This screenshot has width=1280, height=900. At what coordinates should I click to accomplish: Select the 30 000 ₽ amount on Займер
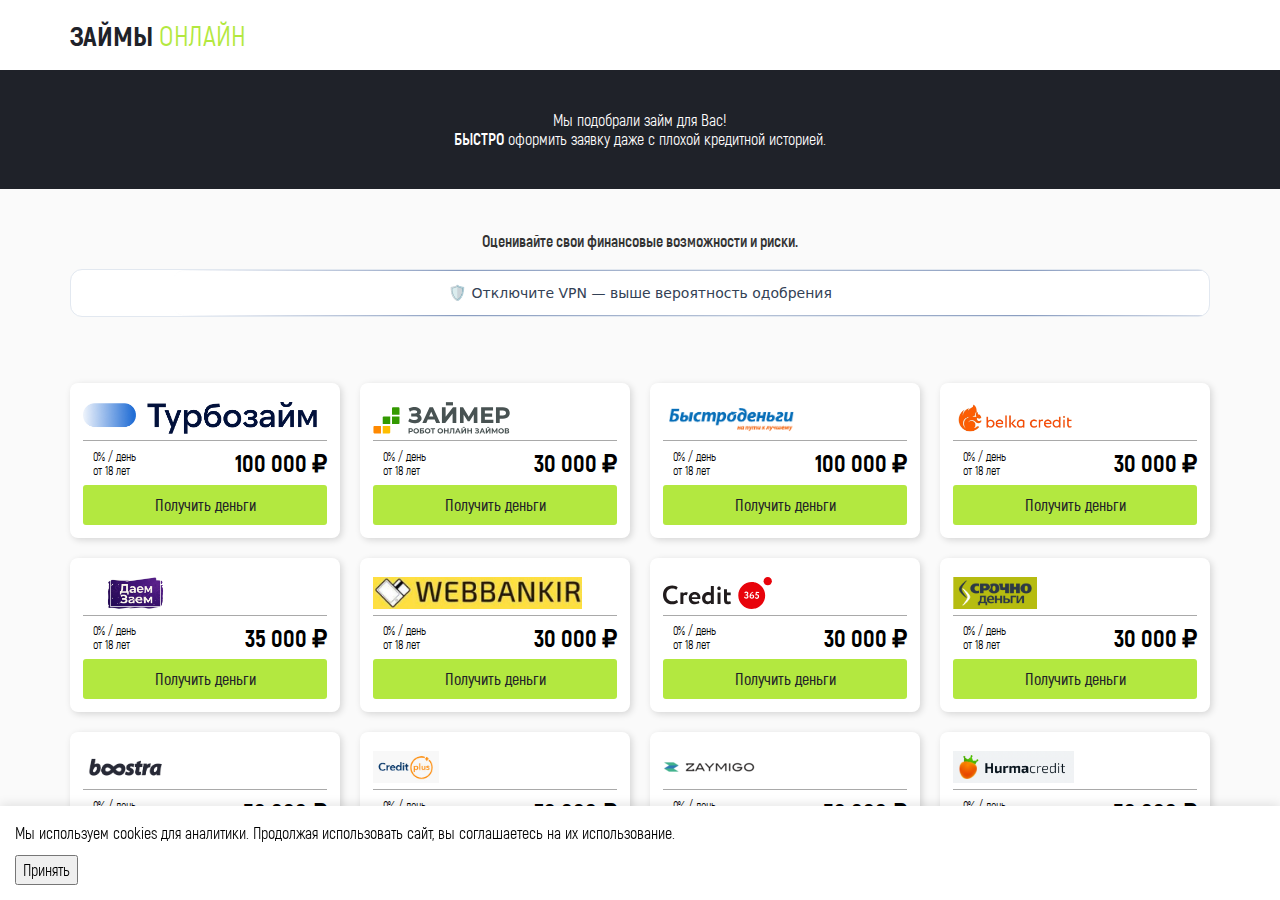click(x=575, y=464)
